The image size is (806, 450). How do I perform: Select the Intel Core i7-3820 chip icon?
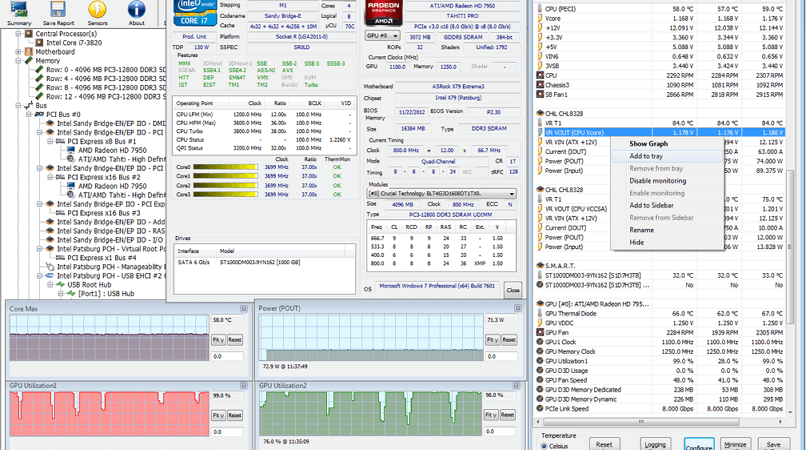pyautogui.click(x=40, y=43)
